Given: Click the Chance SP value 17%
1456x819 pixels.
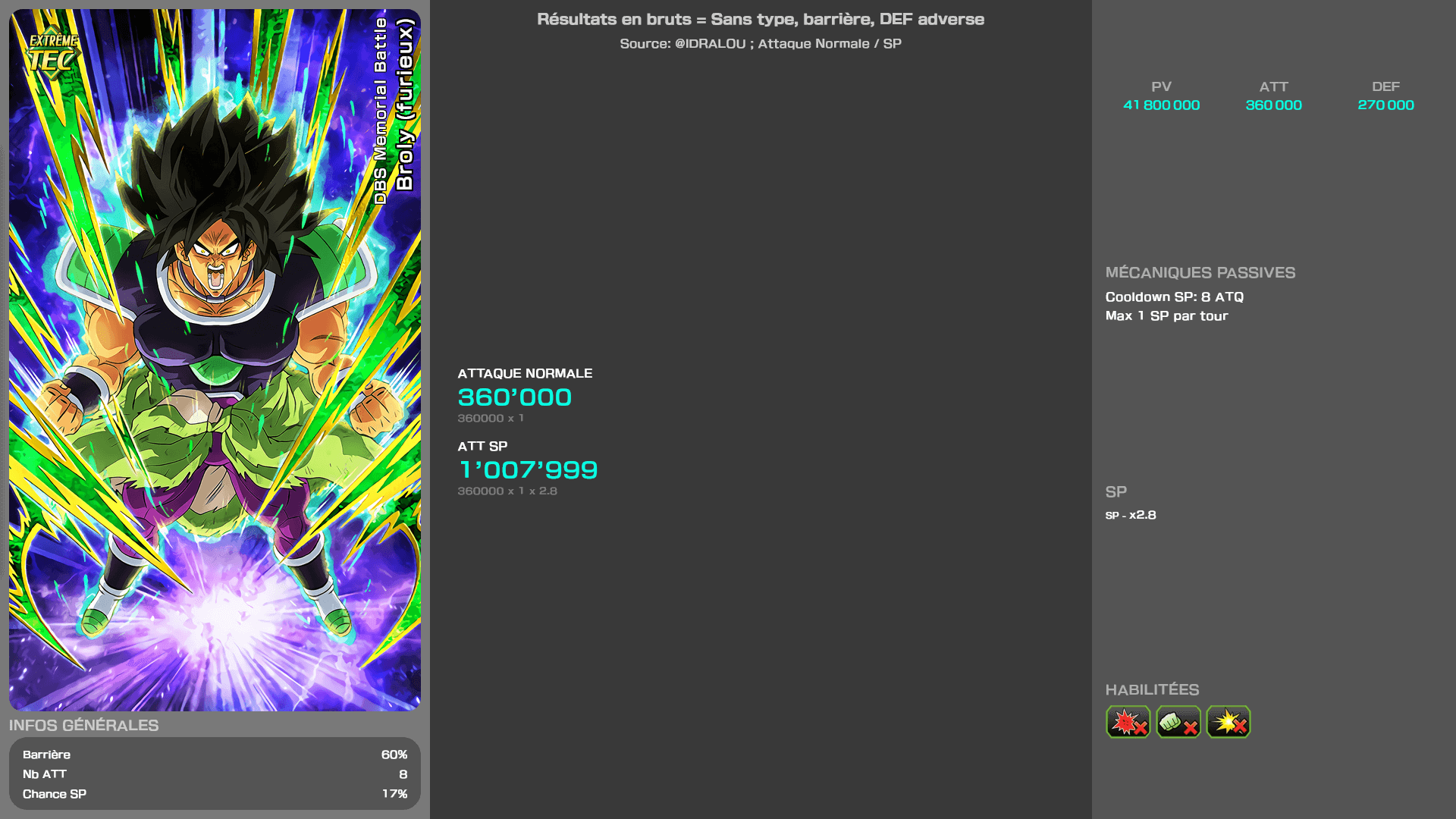Looking at the screenshot, I should (394, 794).
